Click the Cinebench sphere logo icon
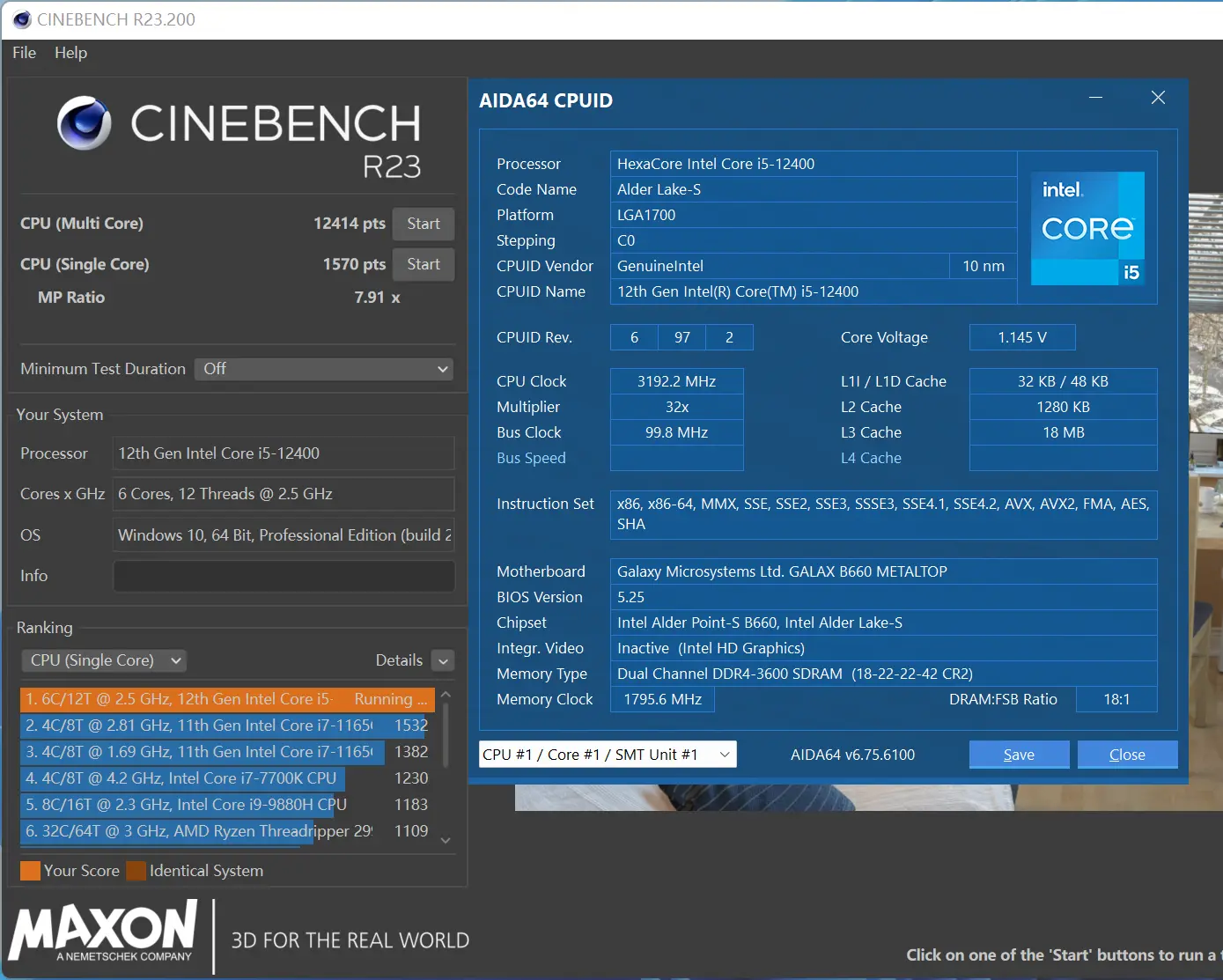The image size is (1223, 980). point(85,123)
